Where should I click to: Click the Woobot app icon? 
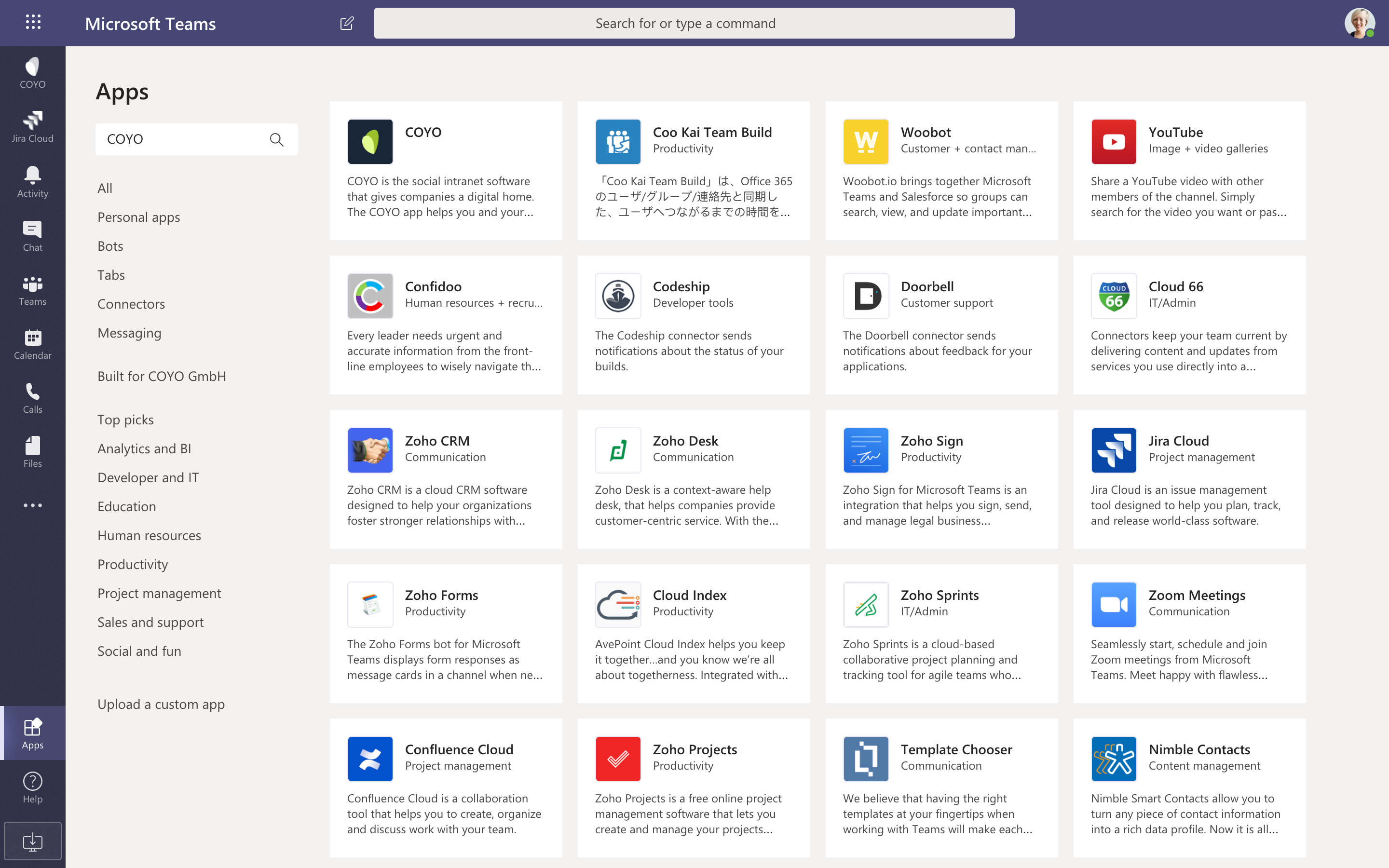(866, 142)
